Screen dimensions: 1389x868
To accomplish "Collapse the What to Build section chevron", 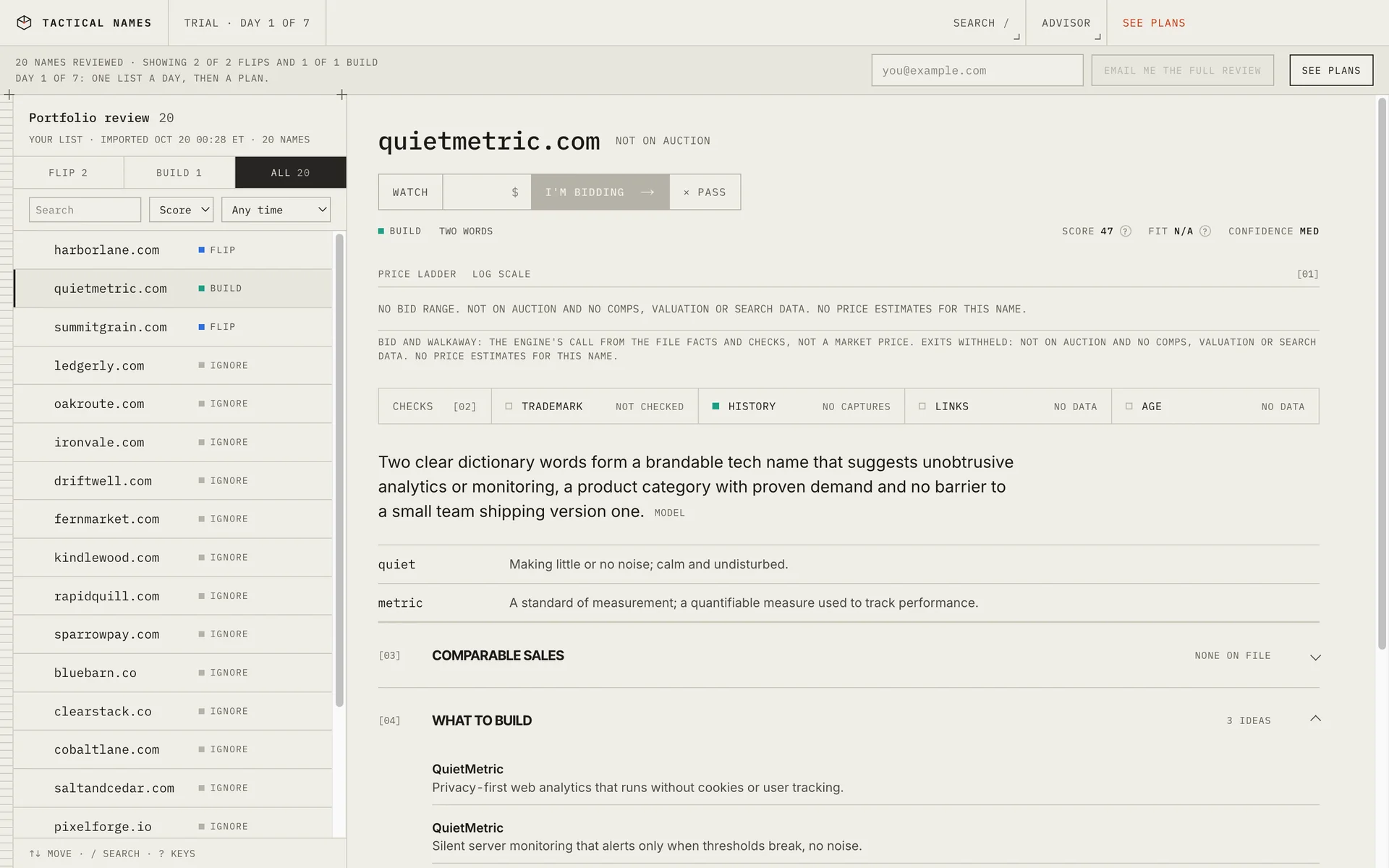I will pos(1315,719).
